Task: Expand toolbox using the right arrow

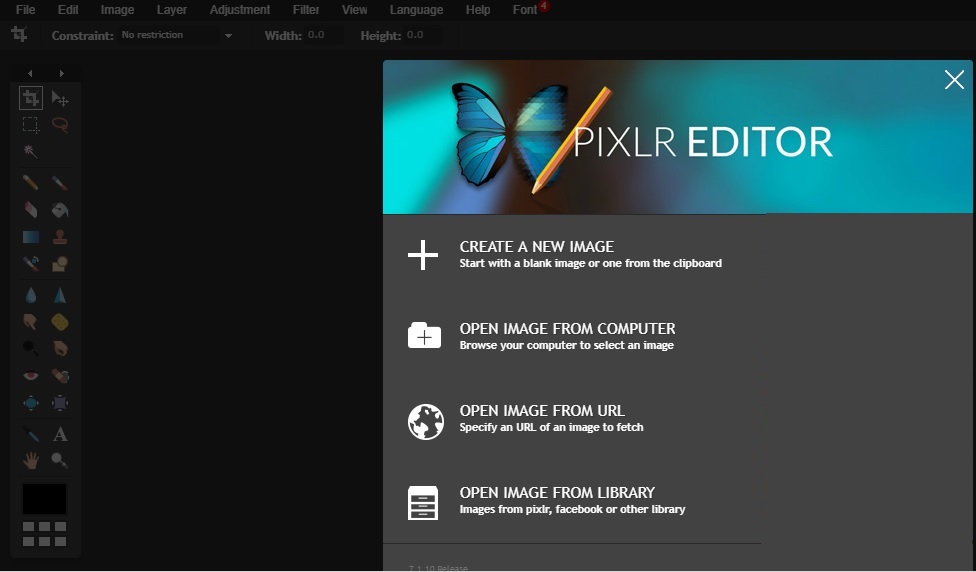Action: (61, 73)
